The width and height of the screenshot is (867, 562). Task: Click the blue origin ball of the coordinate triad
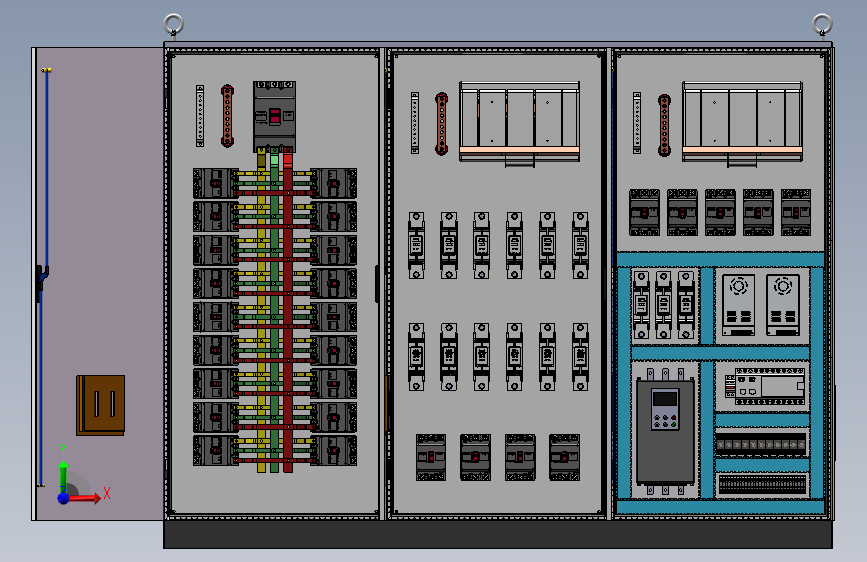64,498
